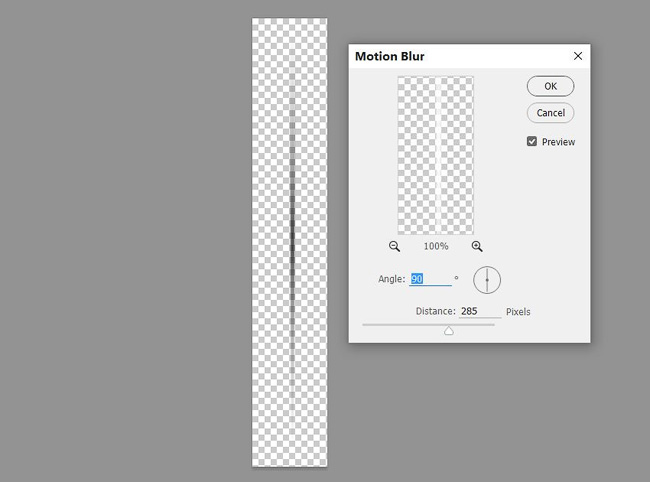Close the Motion Blur dialog

[578, 56]
